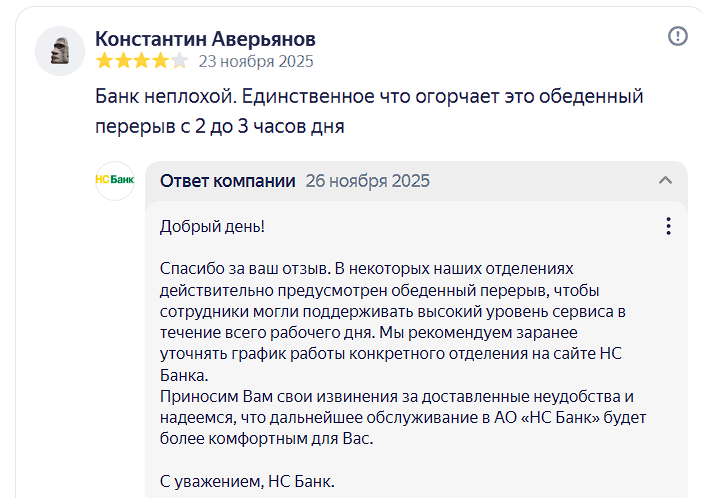Image resolution: width=702 pixels, height=498 pixels.
Task: Open Константин Аверьянов's profile name
Action: point(205,38)
